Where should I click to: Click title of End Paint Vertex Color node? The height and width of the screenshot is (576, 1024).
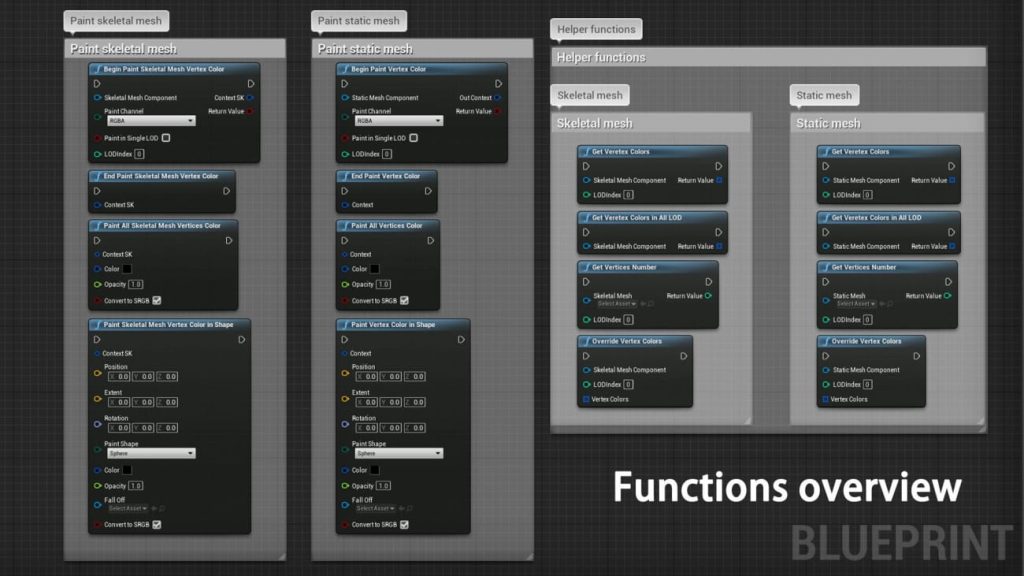(385, 176)
